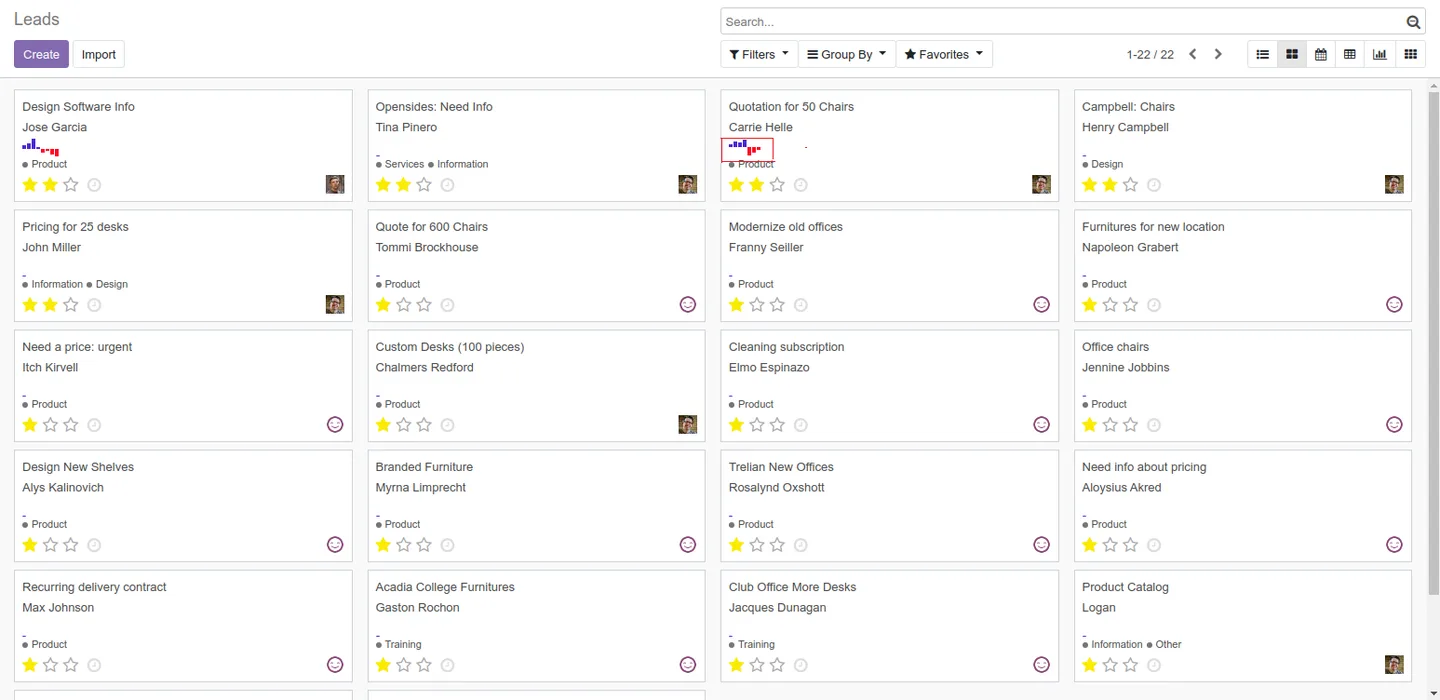This screenshot has height=700, width=1440.
Task: Click smiley icon on Furnitures for new location
Action: [x=1394, y=304]
